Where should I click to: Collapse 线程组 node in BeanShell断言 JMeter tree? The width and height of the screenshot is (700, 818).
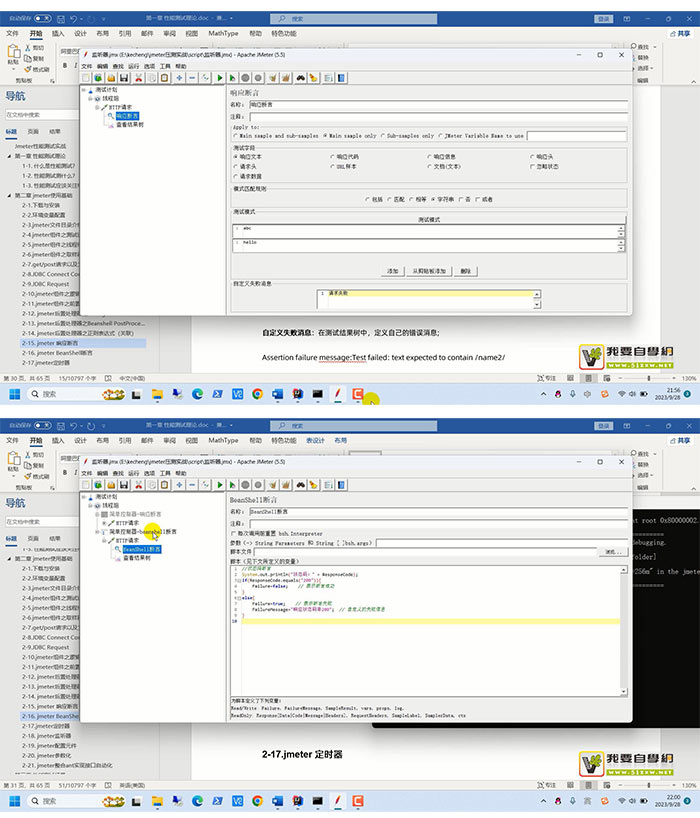[91, 505]
